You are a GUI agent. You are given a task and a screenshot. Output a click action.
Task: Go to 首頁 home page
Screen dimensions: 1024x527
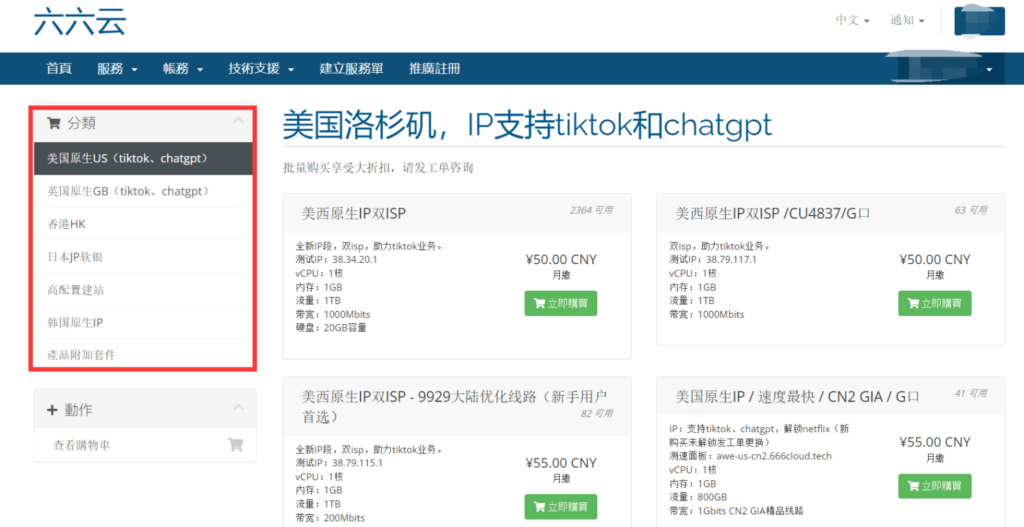pos(59,69)
